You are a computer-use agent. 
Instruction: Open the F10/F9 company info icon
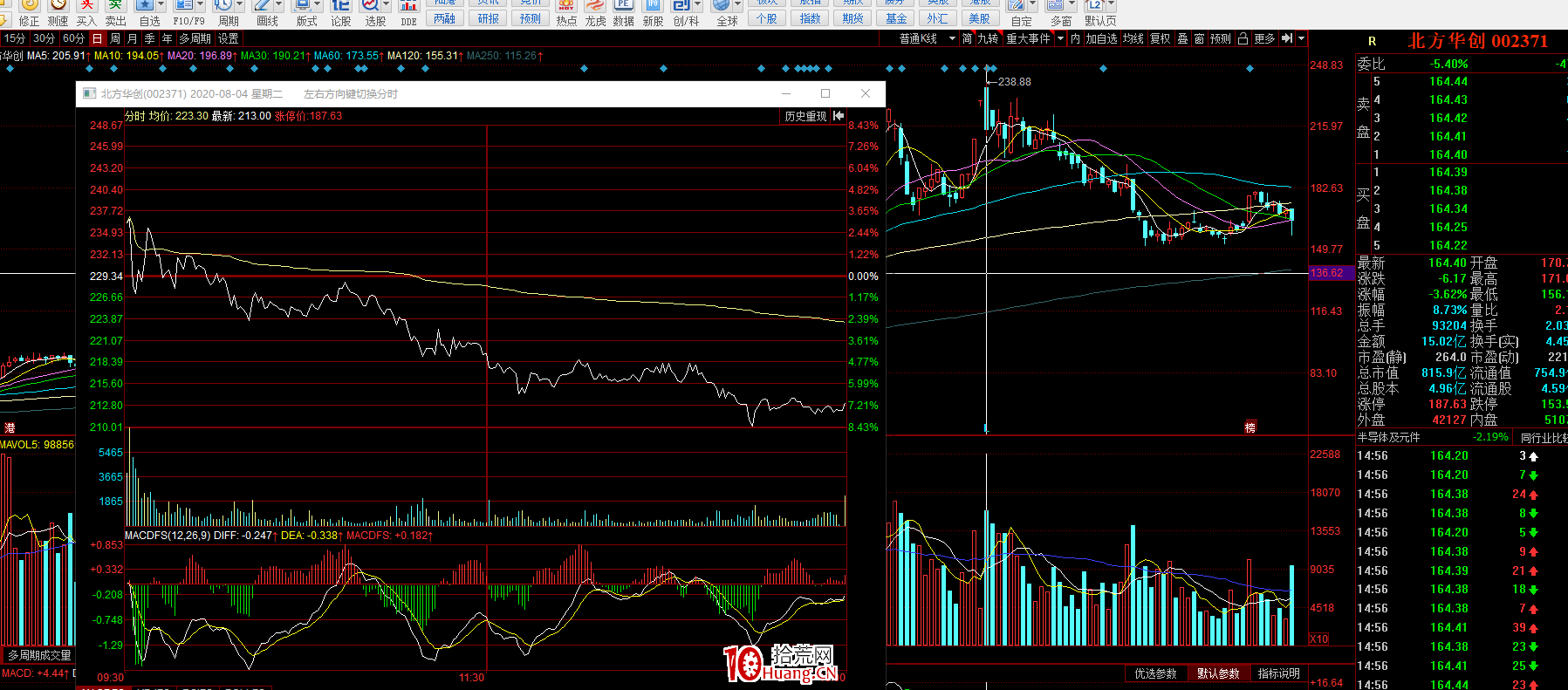(184, 5)
